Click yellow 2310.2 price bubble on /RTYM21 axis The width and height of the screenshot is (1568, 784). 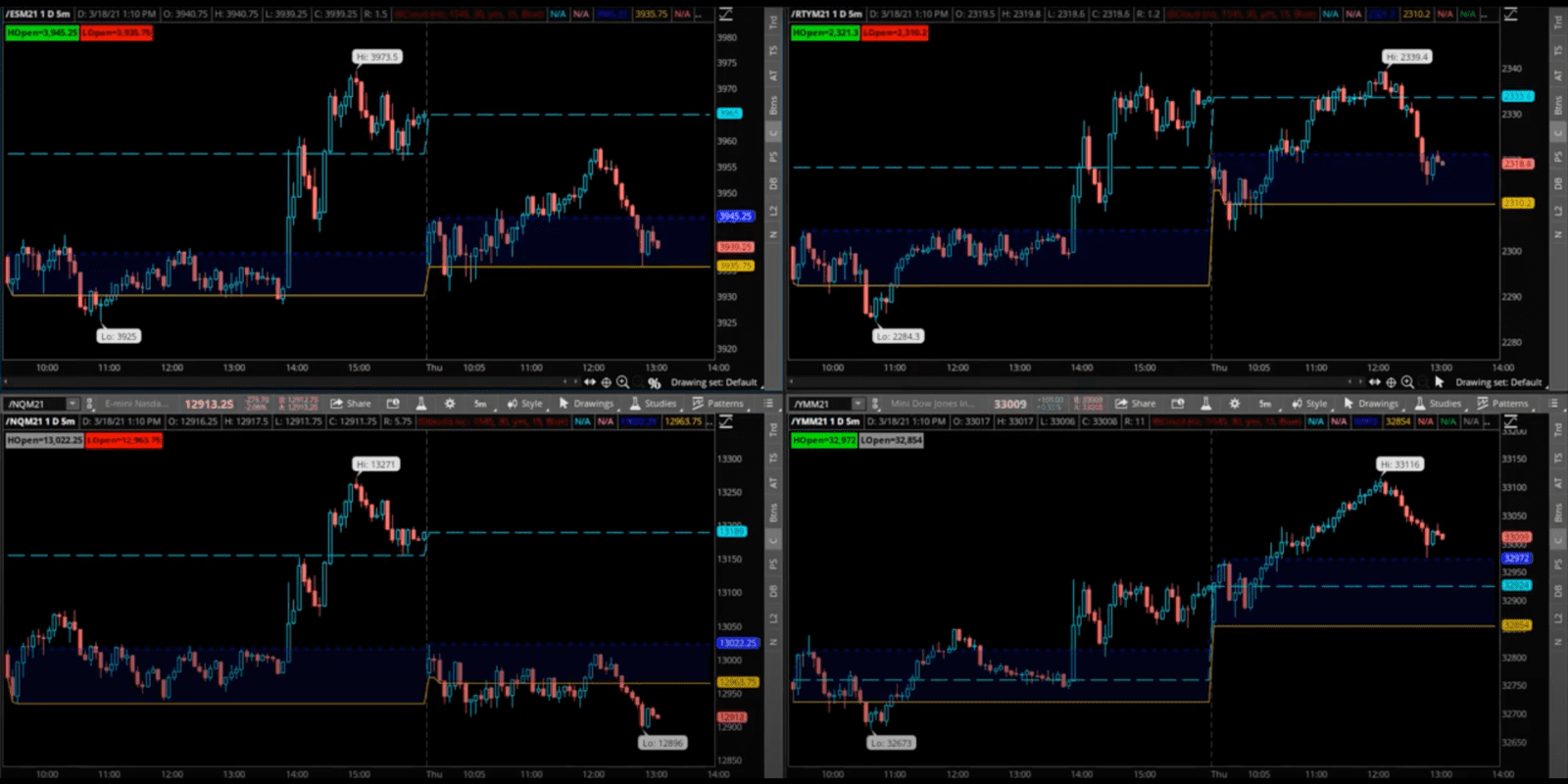point(1517,203)
